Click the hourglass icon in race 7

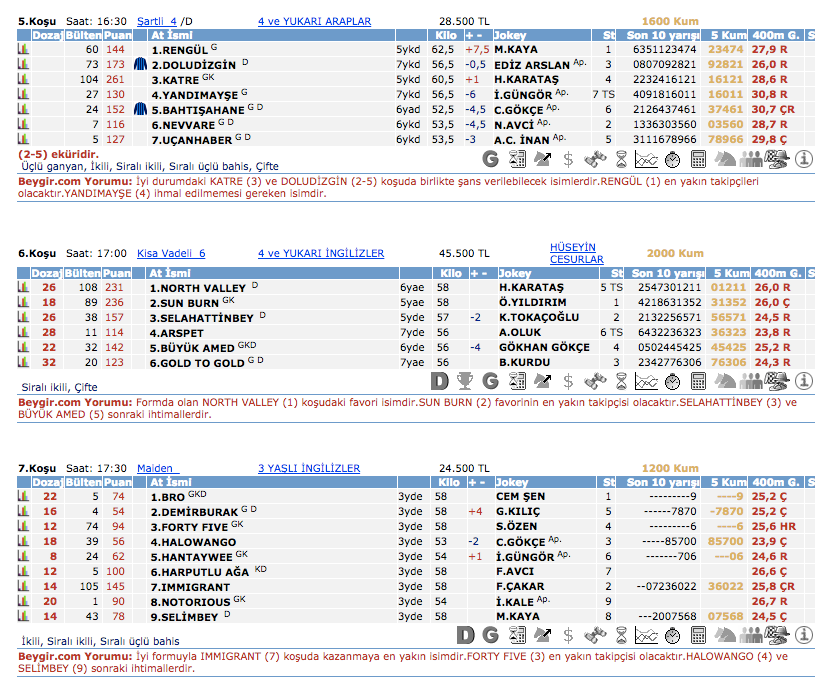coord(621,635)
